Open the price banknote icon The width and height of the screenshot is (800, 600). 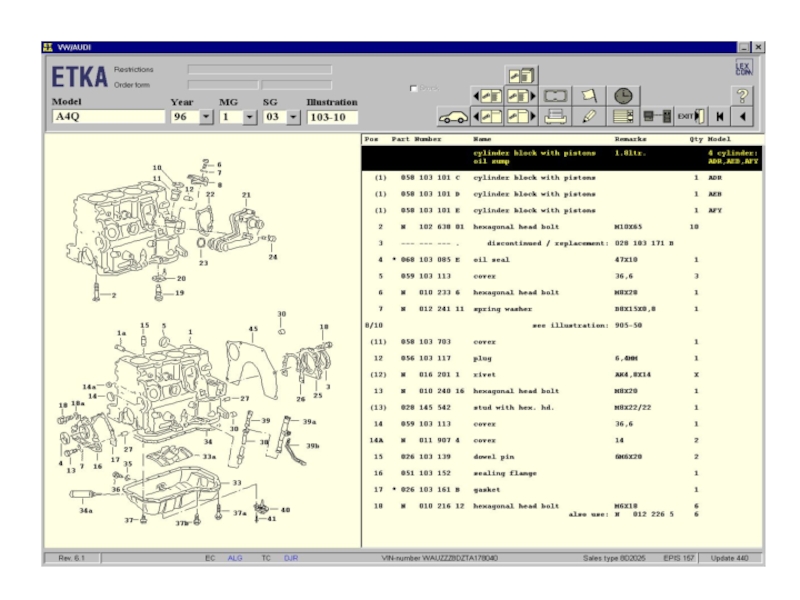[556, 96]
